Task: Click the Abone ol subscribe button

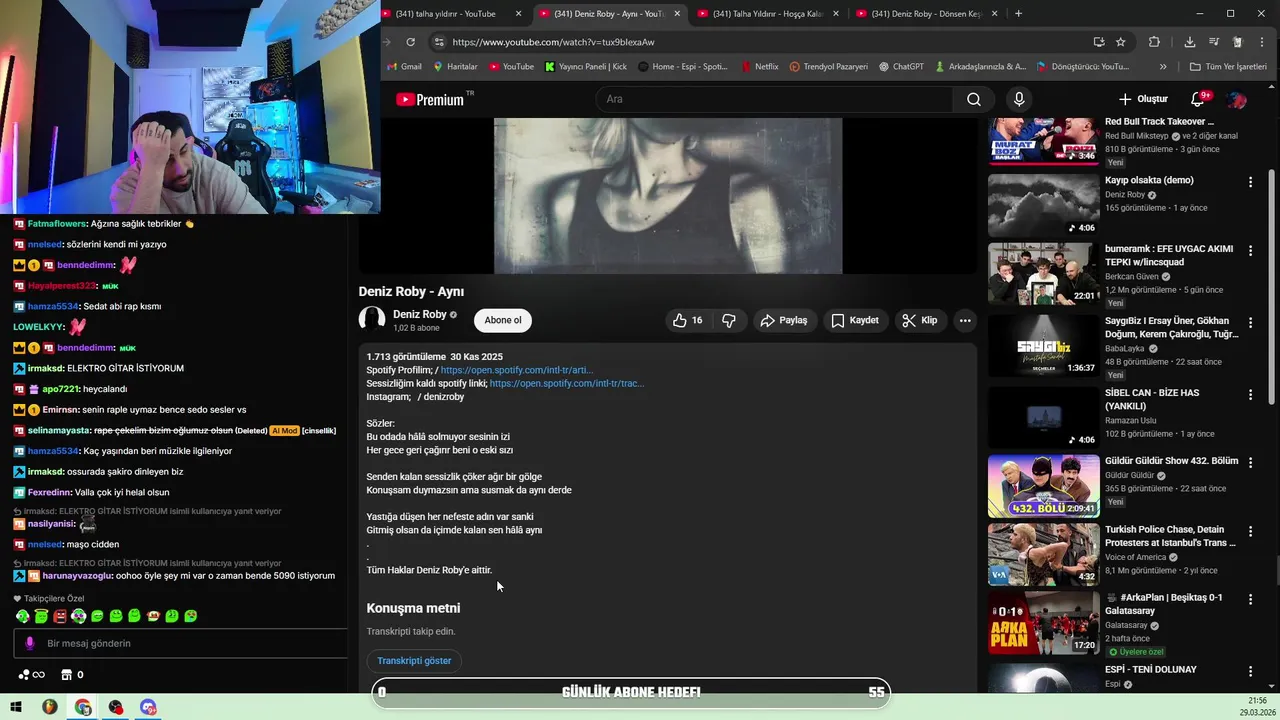Action: click(x=503, y=320)
